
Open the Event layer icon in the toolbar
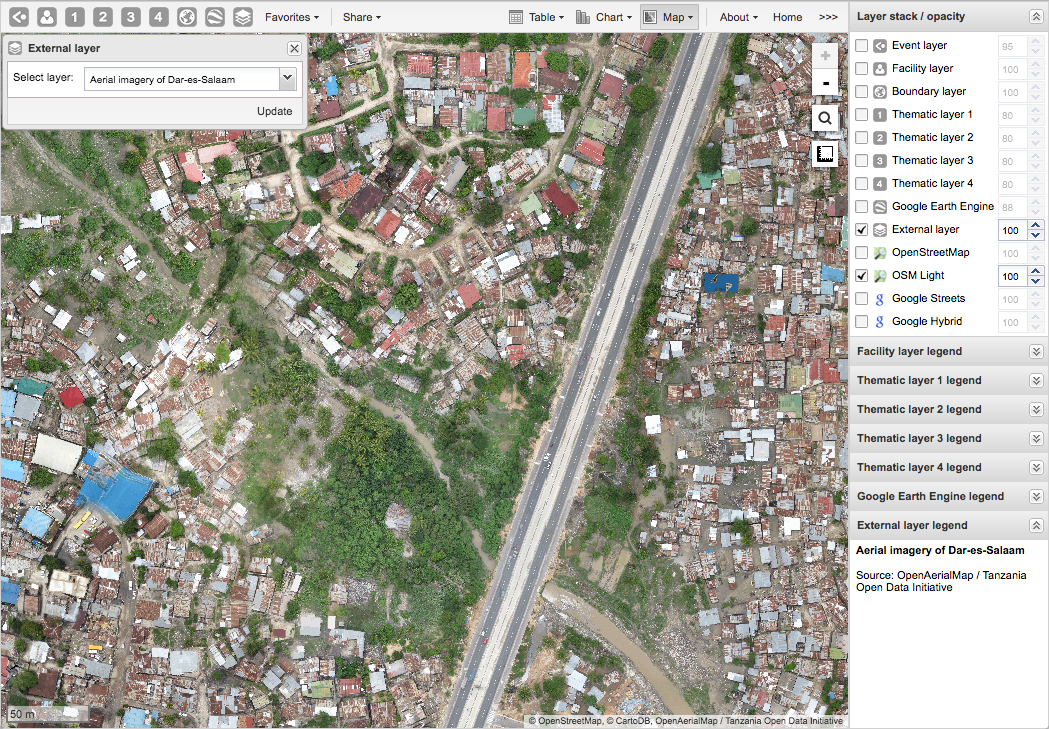point(18,17)
